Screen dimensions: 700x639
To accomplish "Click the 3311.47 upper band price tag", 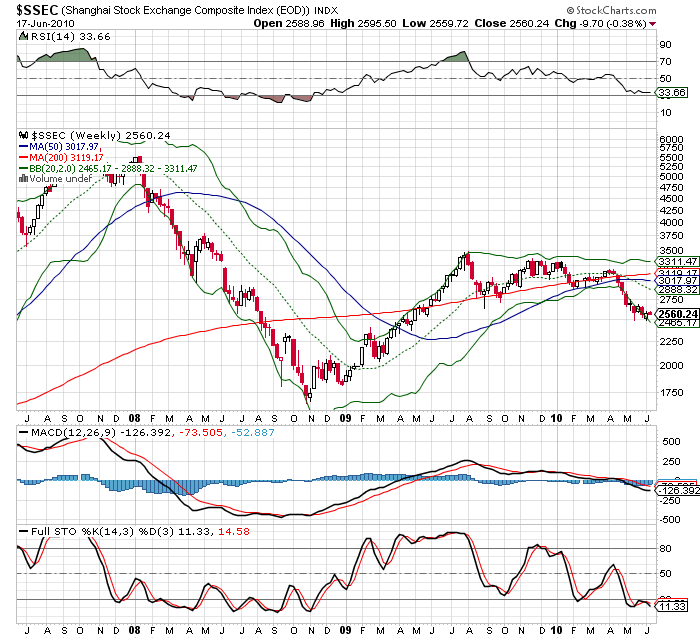I will 677,262.
